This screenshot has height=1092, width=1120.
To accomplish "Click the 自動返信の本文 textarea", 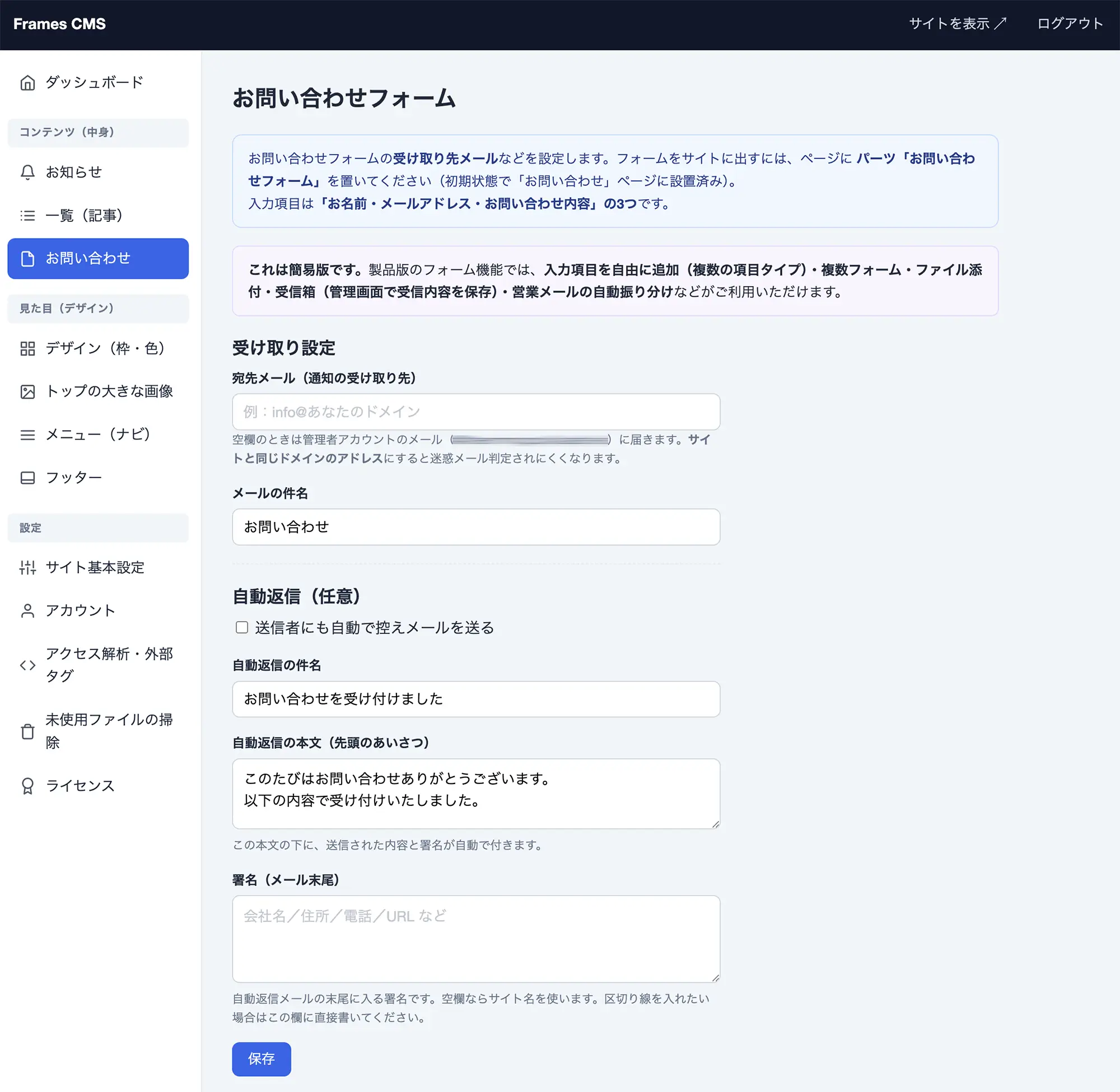I will coord(476,794).
